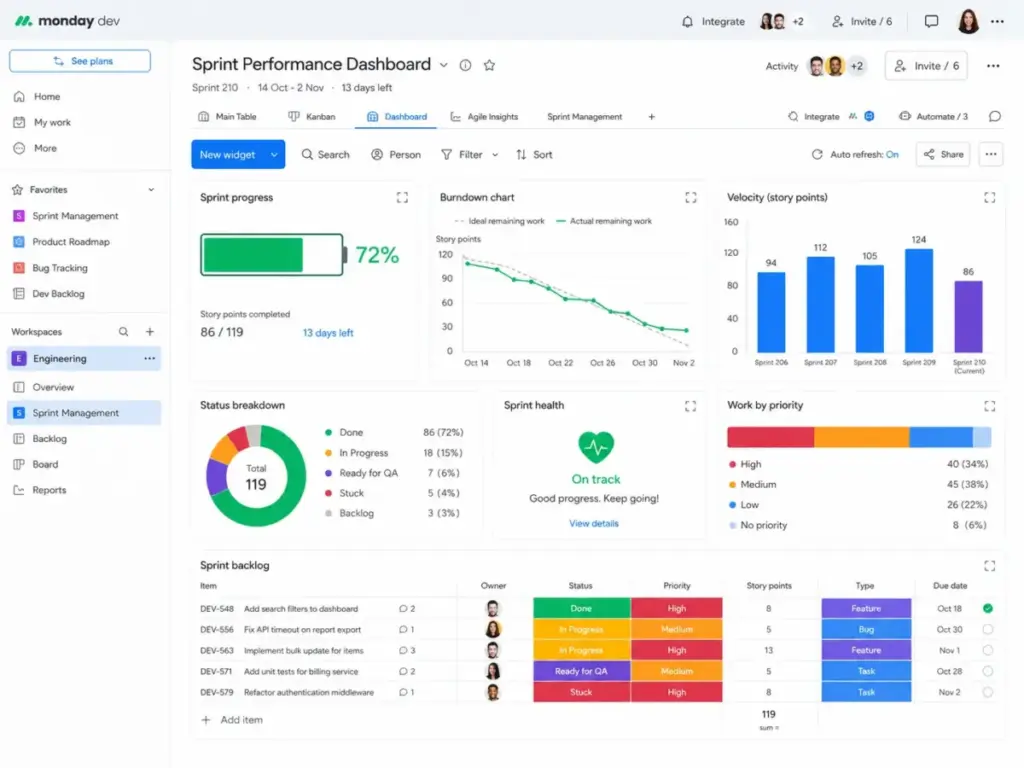Click Invite / 6 button in dashboard header
This screenshot has width=1024, height=768.
pyautogui.click(x=926, y=66)
